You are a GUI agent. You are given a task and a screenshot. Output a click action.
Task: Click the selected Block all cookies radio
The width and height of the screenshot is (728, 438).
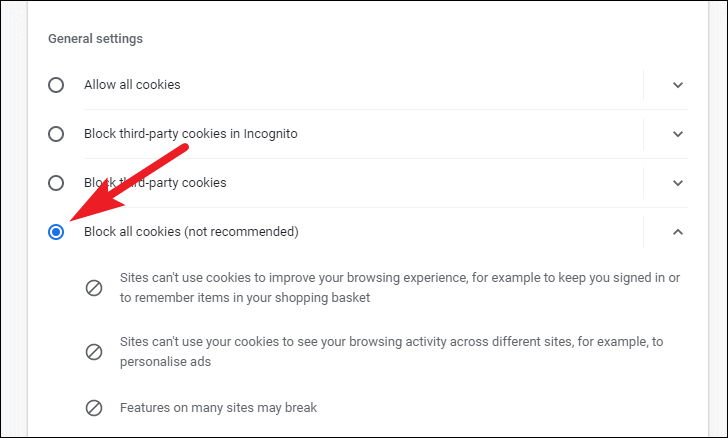56,232
